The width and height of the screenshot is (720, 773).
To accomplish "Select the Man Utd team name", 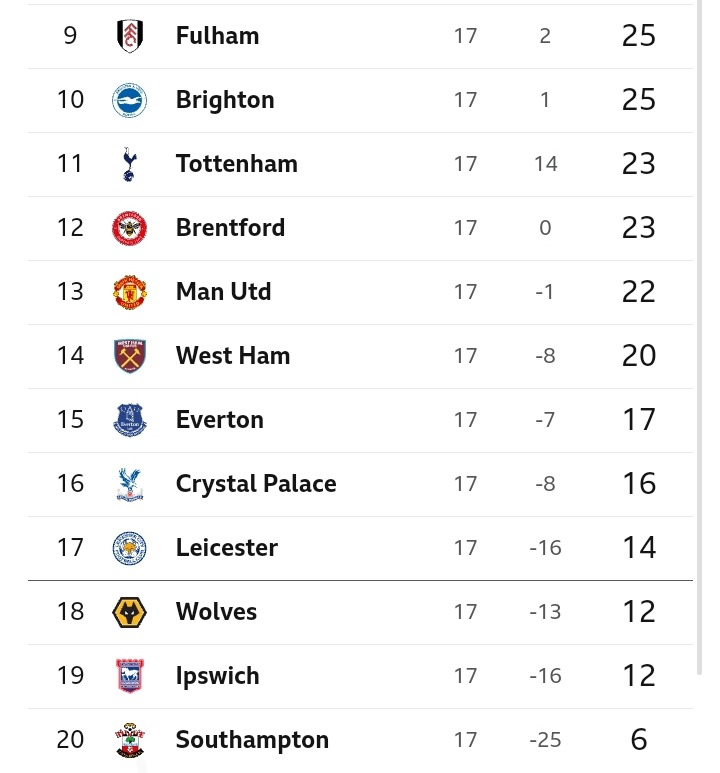I will [223, 291].
